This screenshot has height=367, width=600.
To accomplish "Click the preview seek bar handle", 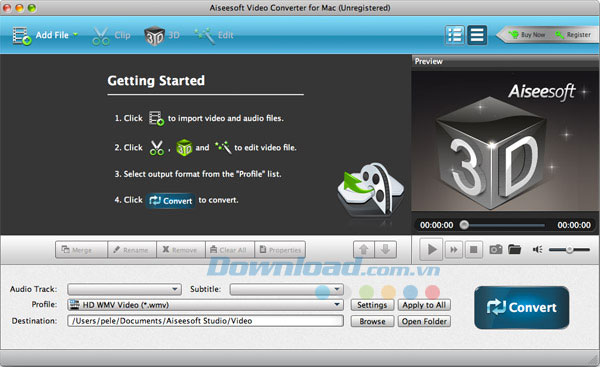I will pyautogui.click(x=464, y=225).
